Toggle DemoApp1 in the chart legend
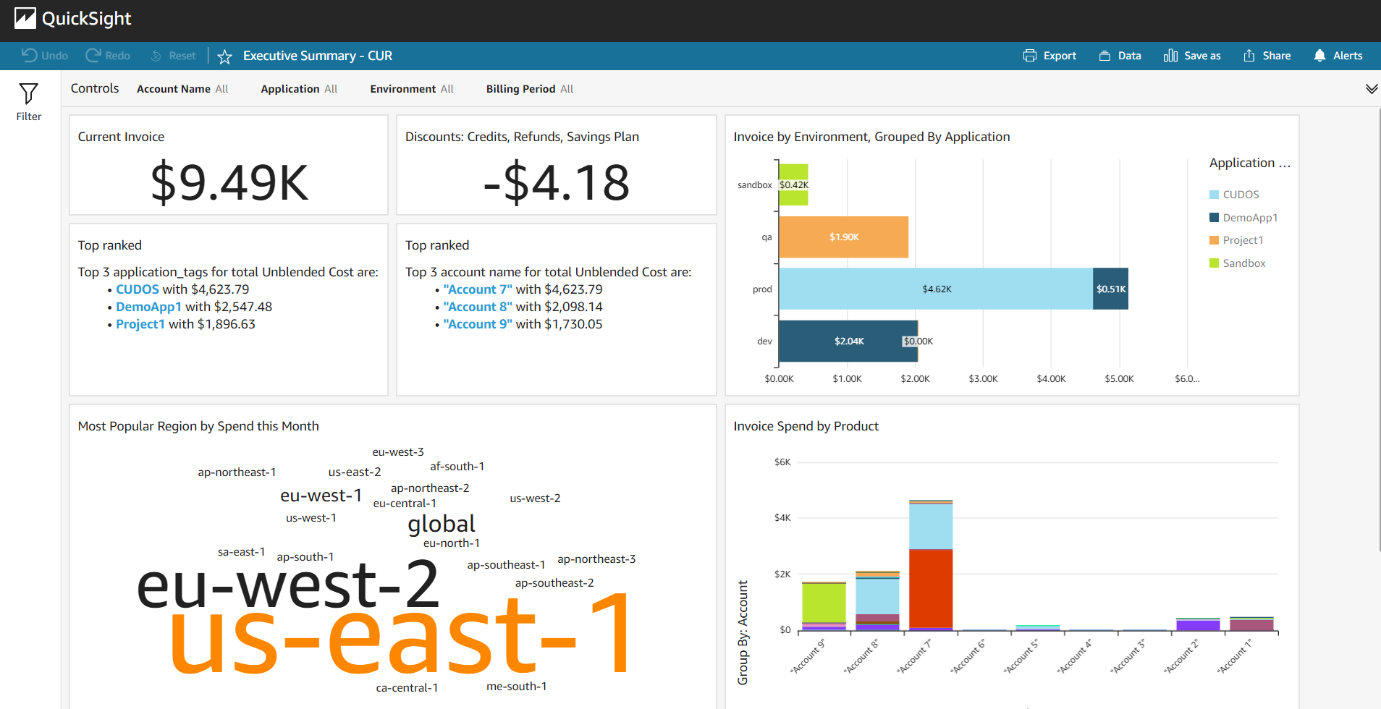Image resolution: width=1381 pixels, height=709 pixels. tap(1250, 217)
